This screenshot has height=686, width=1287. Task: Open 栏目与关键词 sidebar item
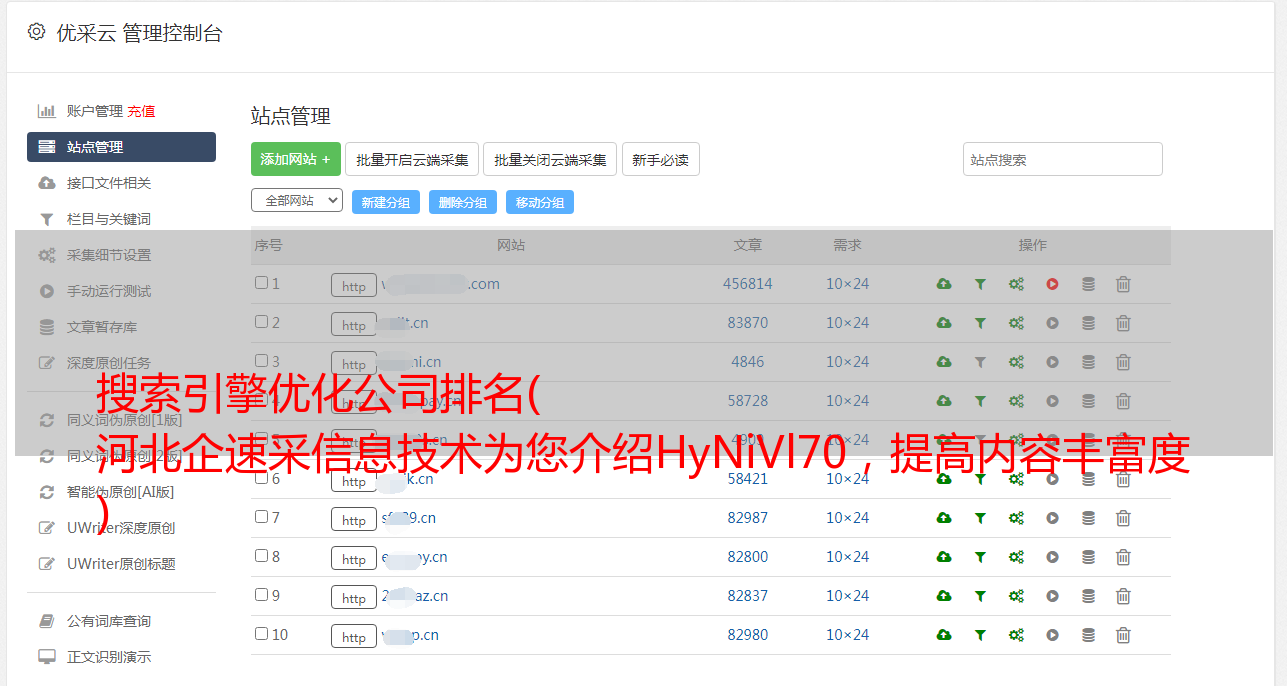pos(109,219)
